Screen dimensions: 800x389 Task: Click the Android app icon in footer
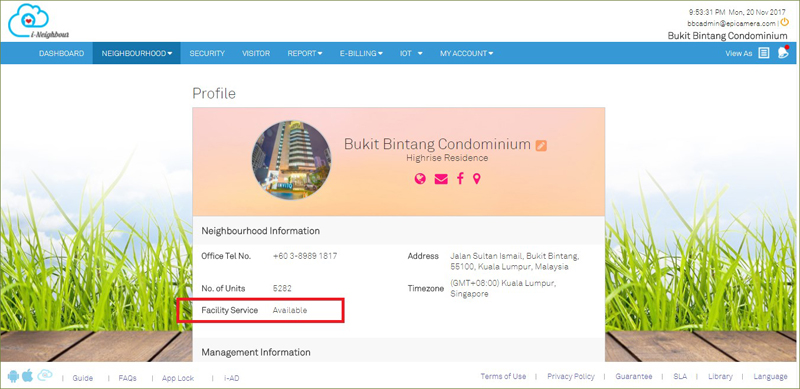(x=13, y=377)
